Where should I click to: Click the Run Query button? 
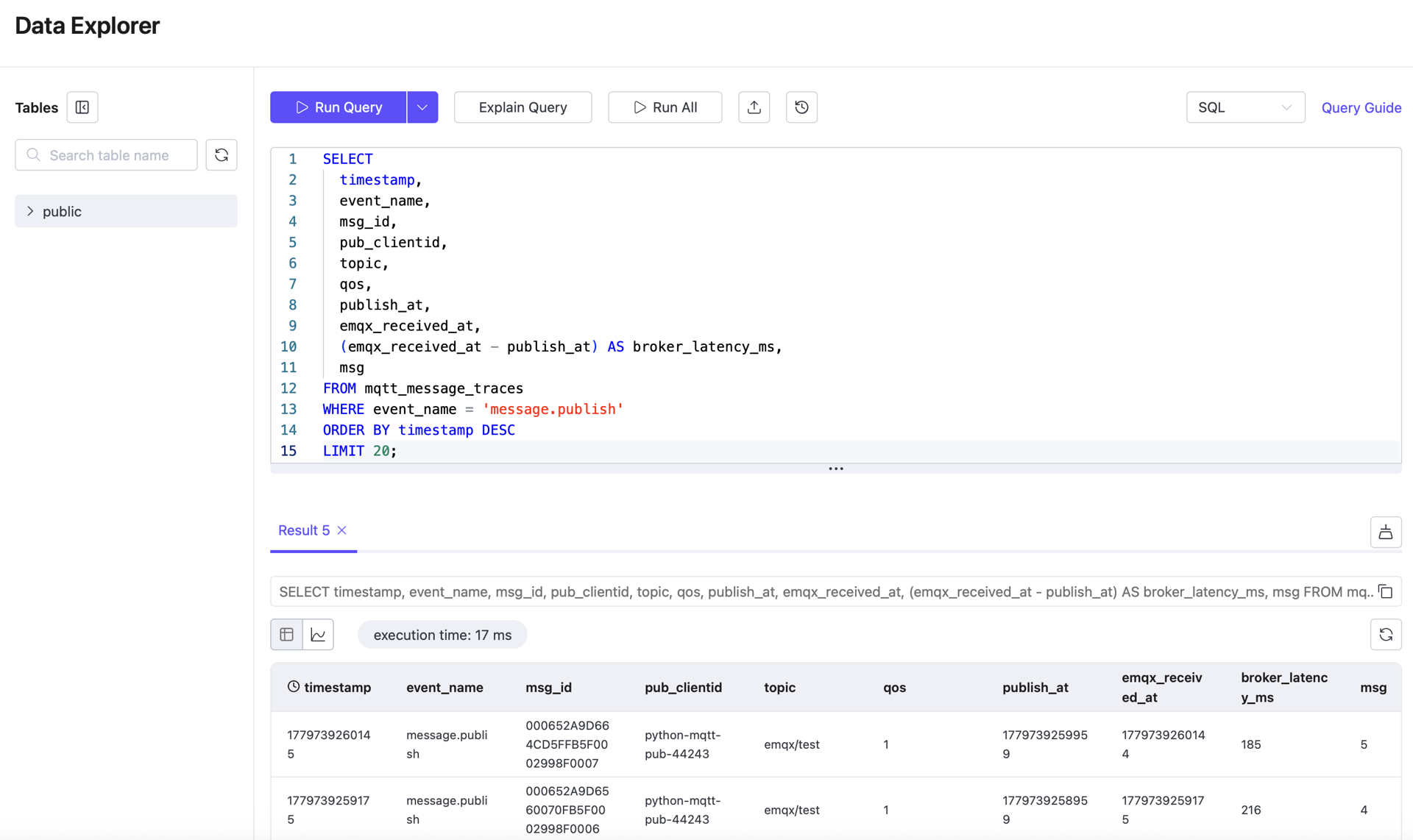coord(339,107)
